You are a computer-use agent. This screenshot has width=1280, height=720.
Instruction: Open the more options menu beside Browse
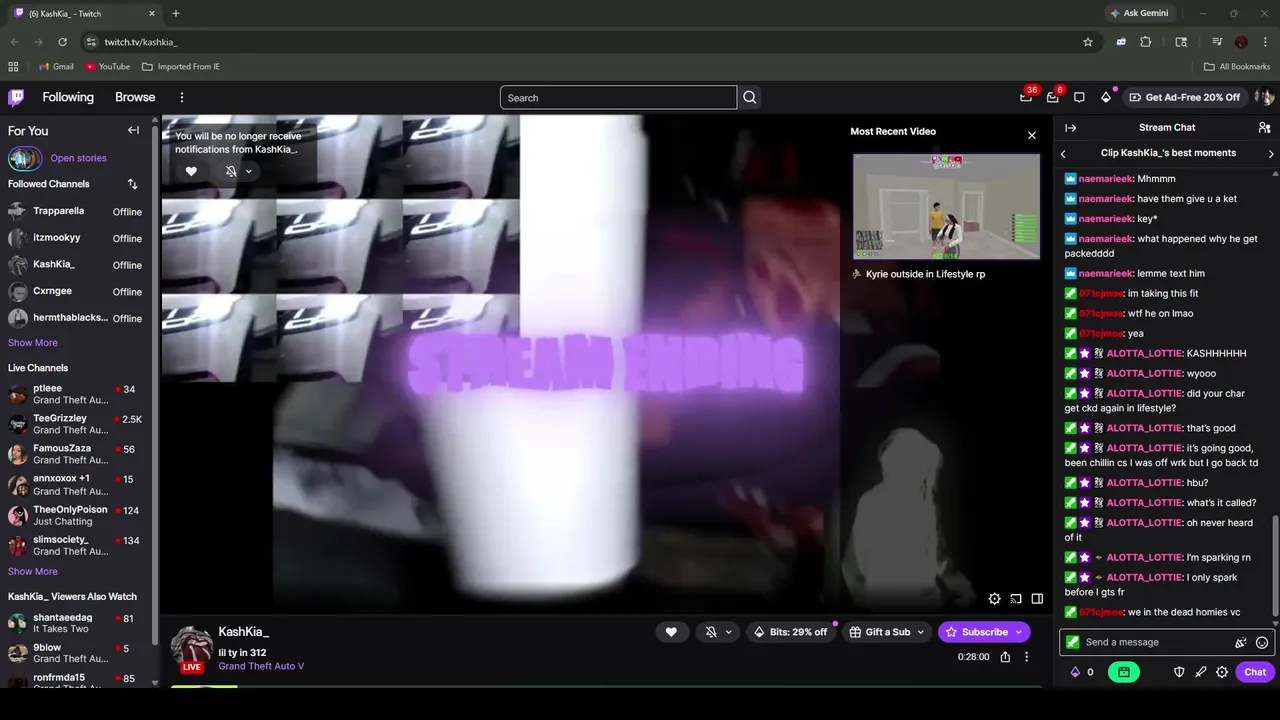tap(182, 97)
